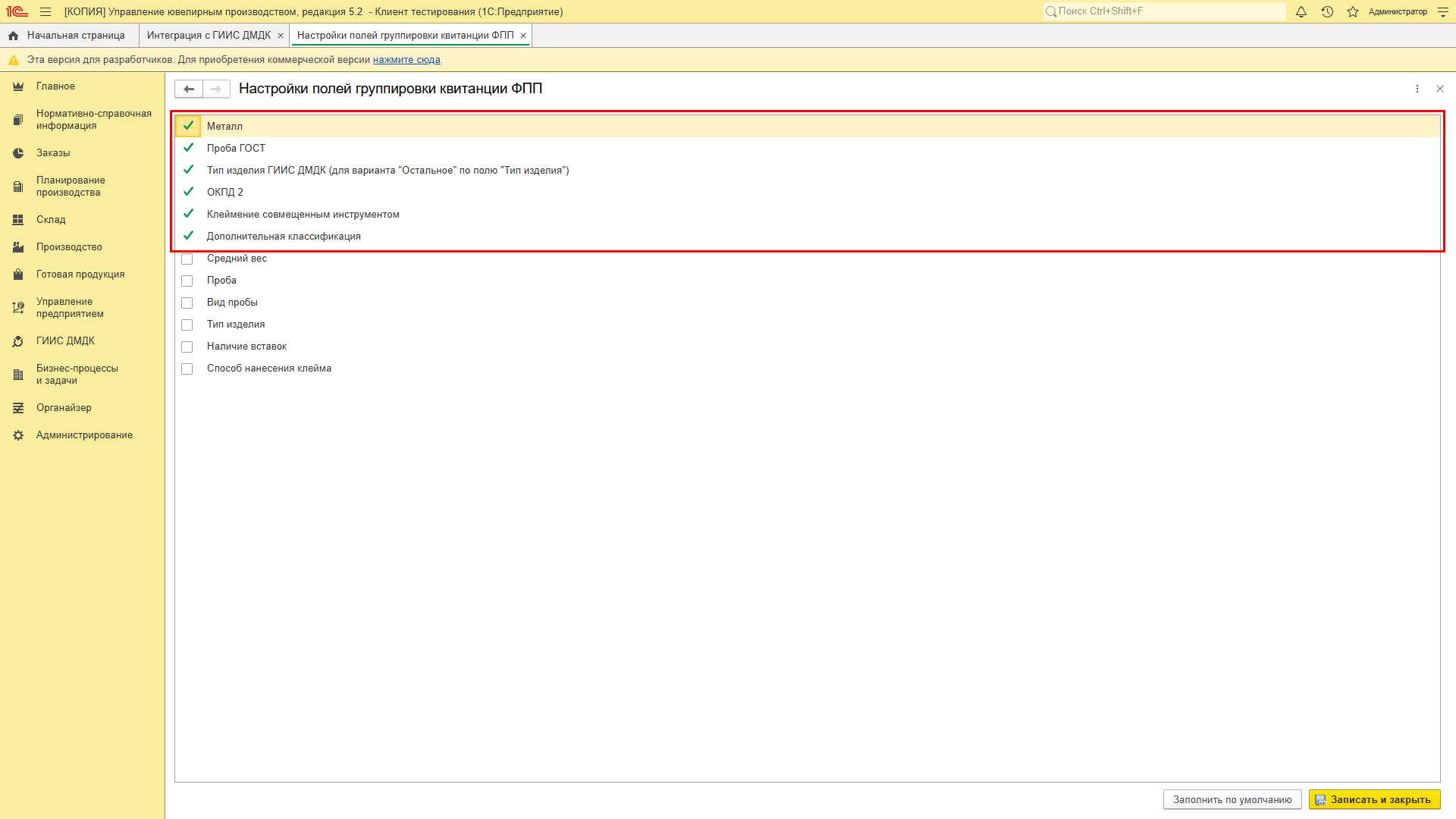Click the 1C logo icon
This screenshot has height=819, width=1456.
tap(17, 12)
